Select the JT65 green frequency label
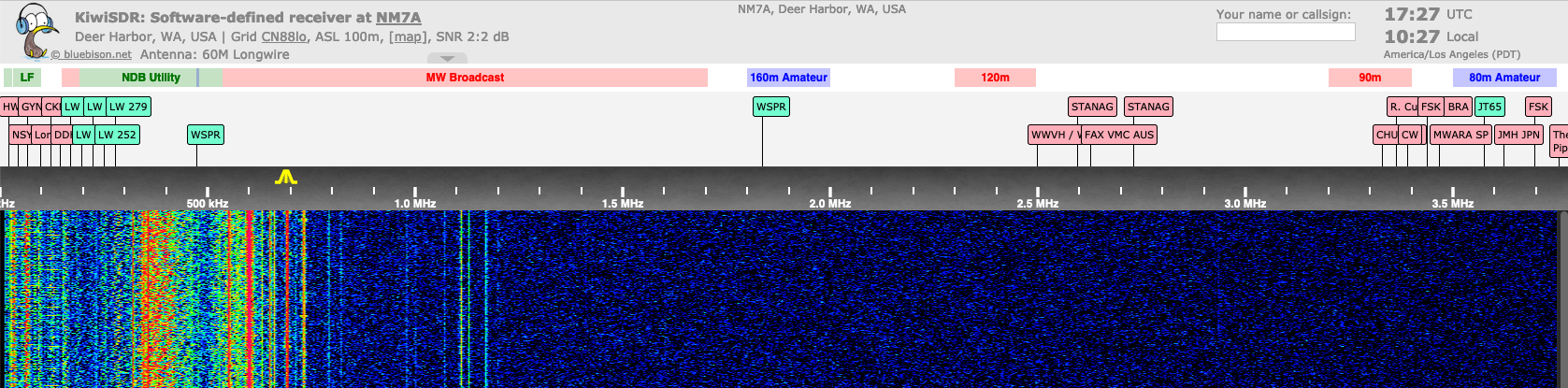The height and width of the screenshot is (388, 1568). pyautogui.click(x=1489, y=107)
